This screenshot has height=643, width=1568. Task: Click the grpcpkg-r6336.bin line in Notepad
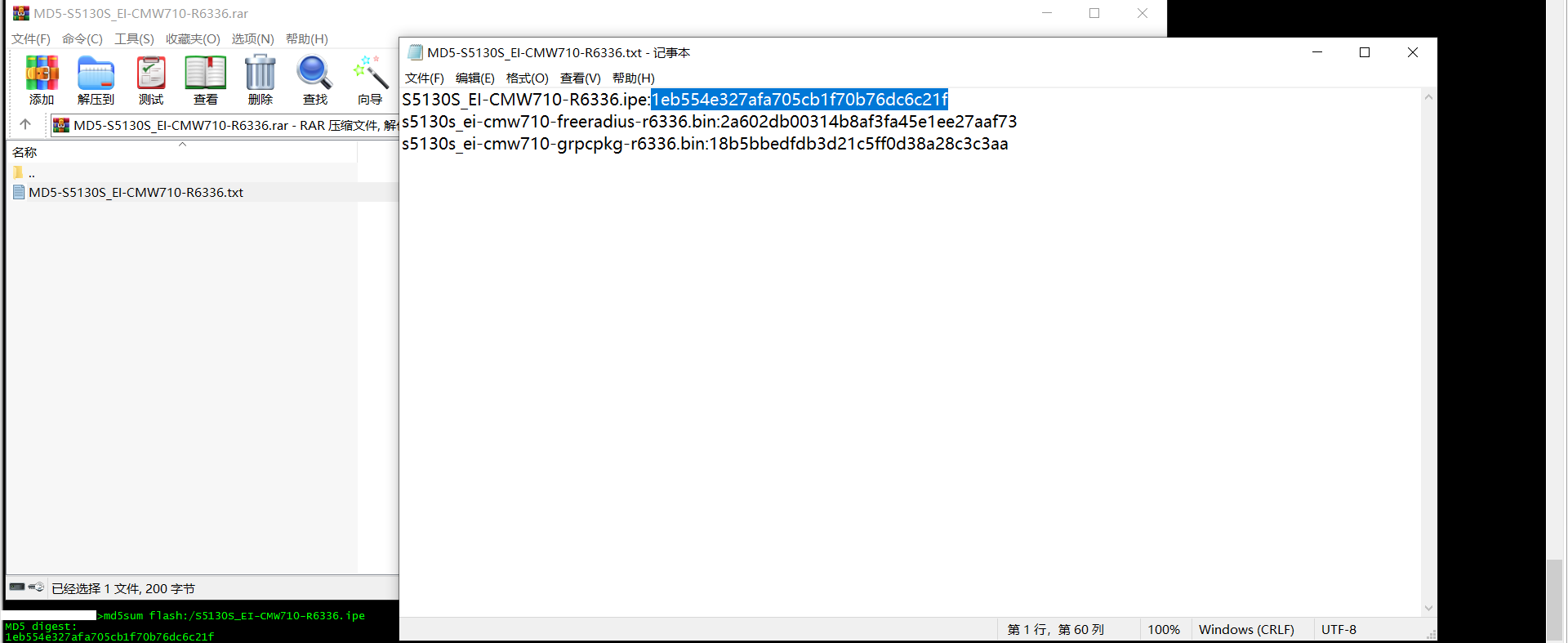click(705, 144)
